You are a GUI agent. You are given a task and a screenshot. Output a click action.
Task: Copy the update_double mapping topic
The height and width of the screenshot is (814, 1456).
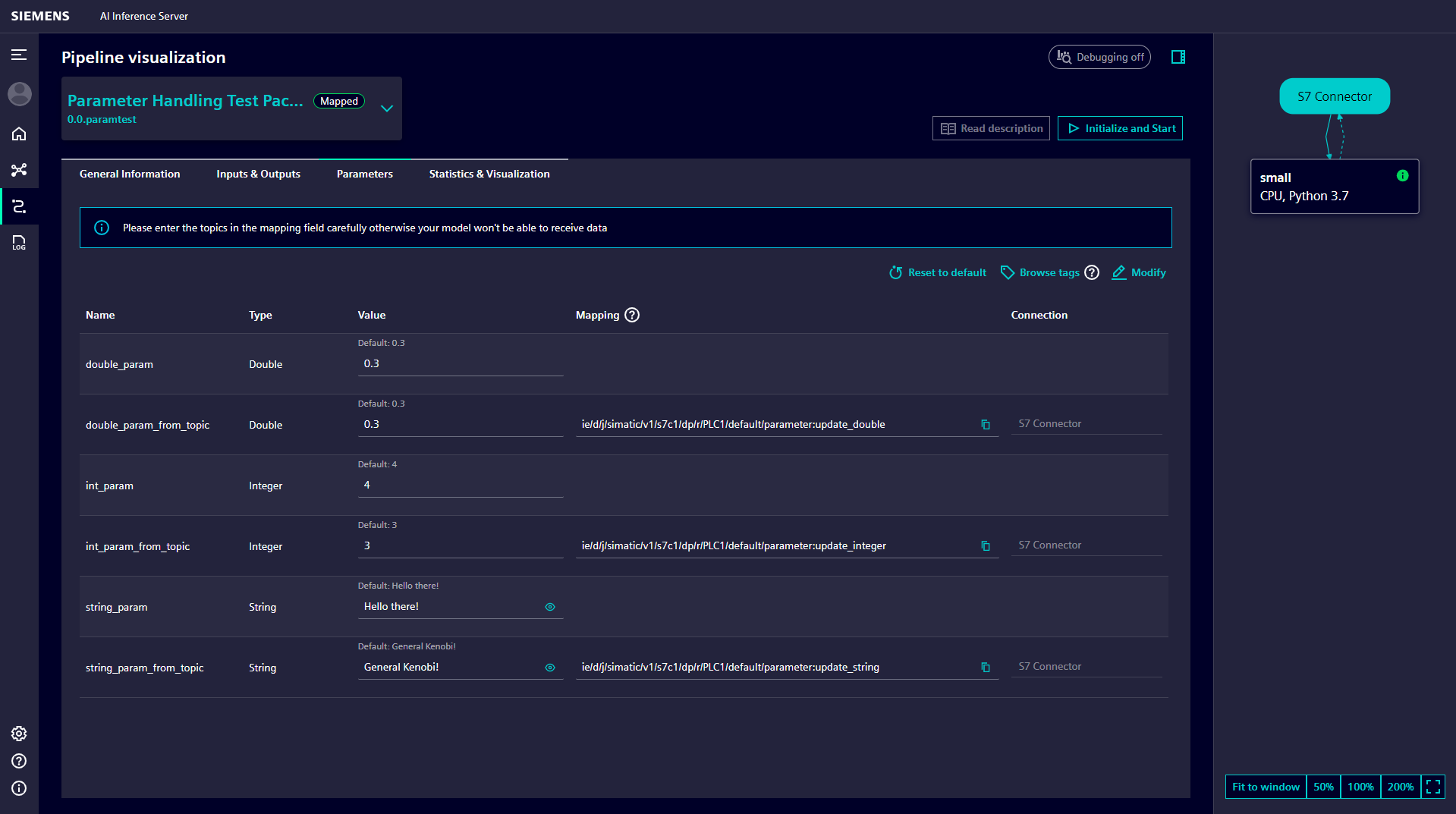[x=986, y=425]
